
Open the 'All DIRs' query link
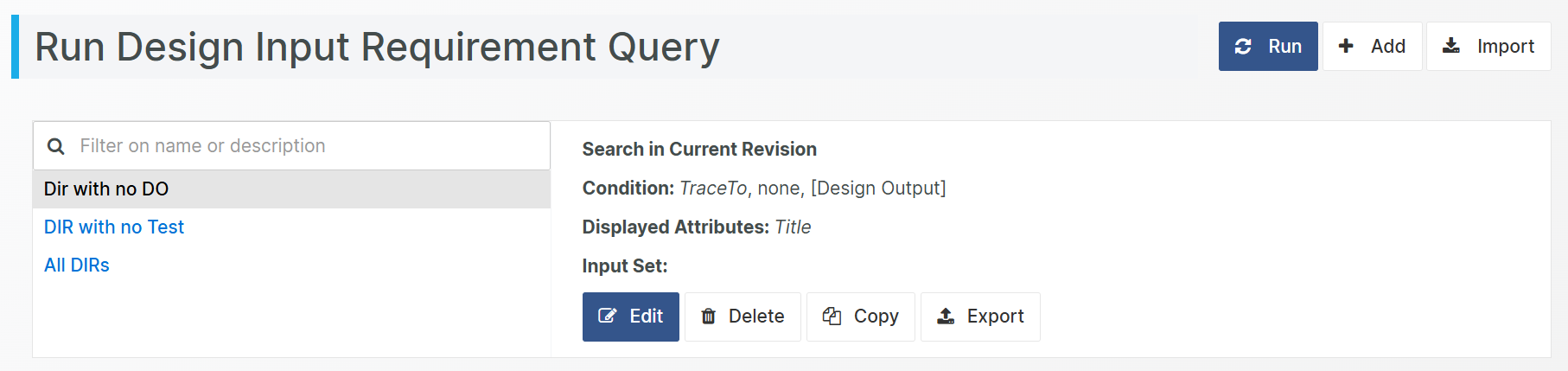click(77, 265)
